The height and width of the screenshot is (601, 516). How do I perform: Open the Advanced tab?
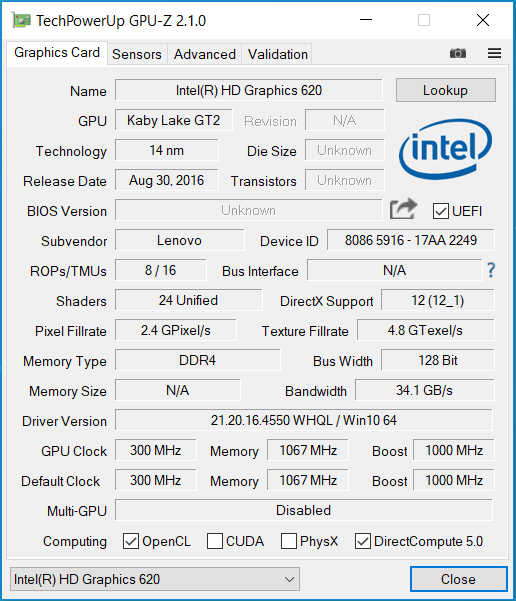(x=205, y=54)
